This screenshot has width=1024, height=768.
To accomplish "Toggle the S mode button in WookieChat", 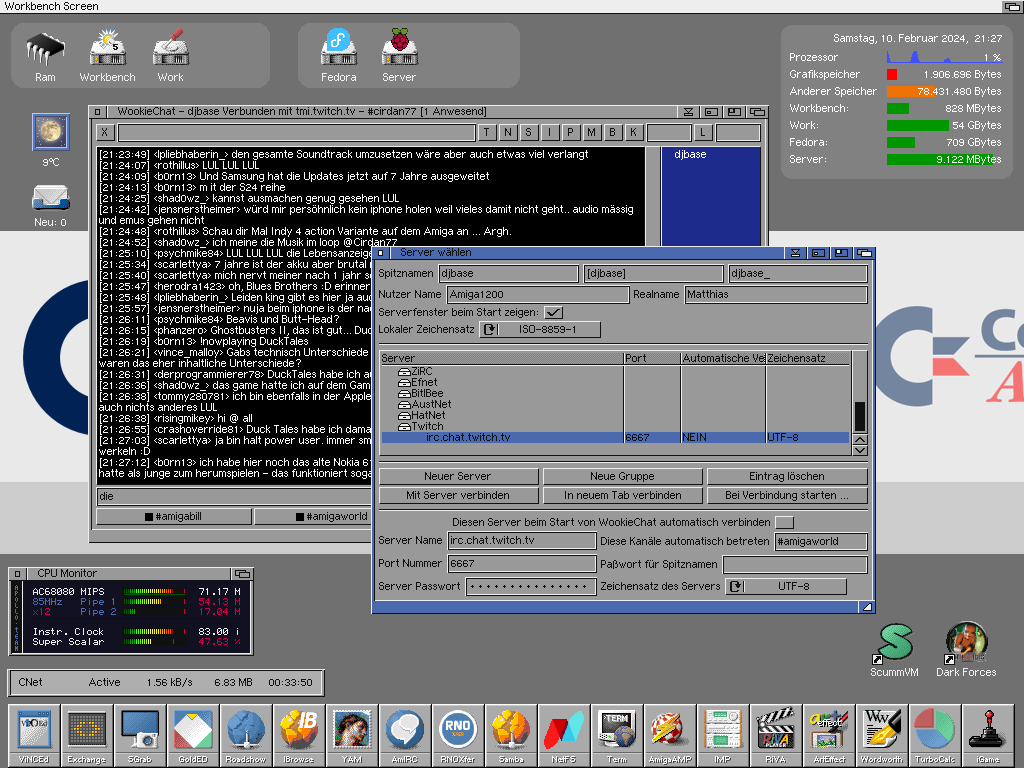I will [528, 133].
